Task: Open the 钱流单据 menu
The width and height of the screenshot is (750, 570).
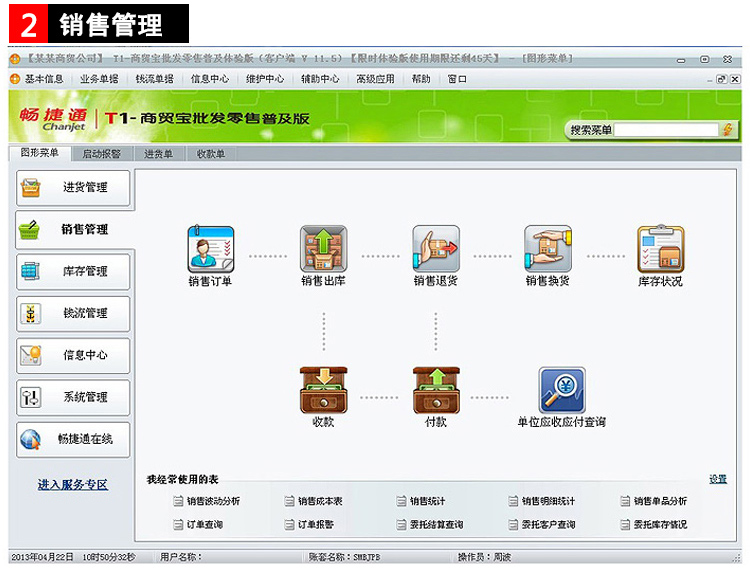Action: (x=154, y=79)
